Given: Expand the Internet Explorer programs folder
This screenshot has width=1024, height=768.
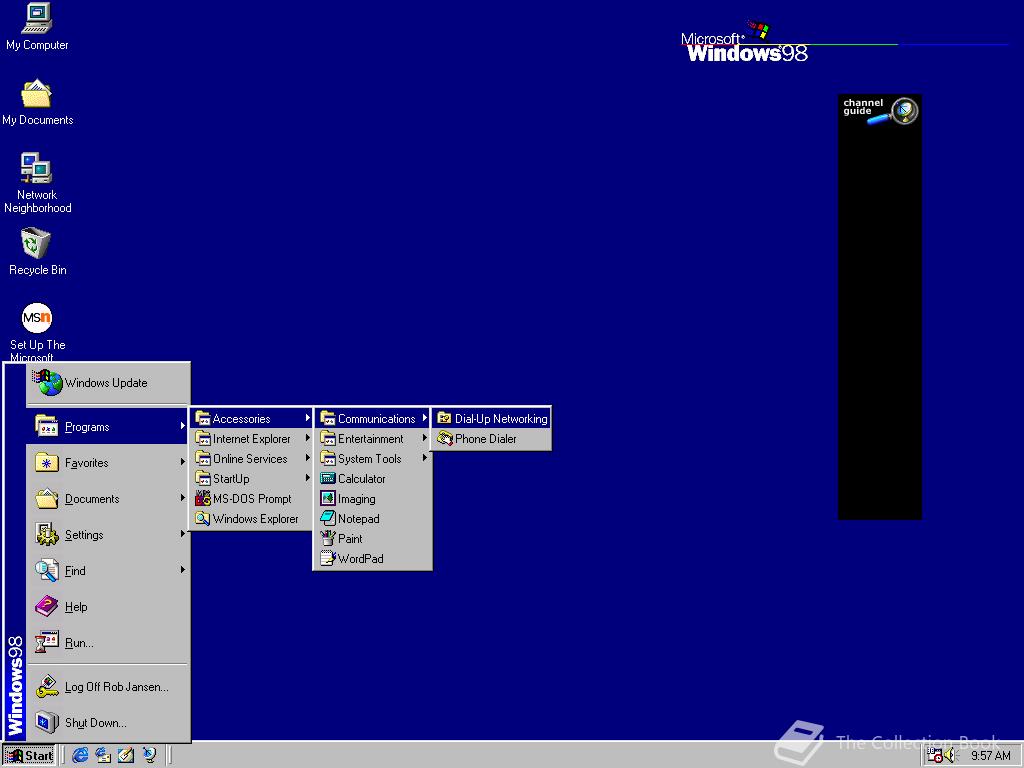Looking at the screenshot, I should [252, 439].
